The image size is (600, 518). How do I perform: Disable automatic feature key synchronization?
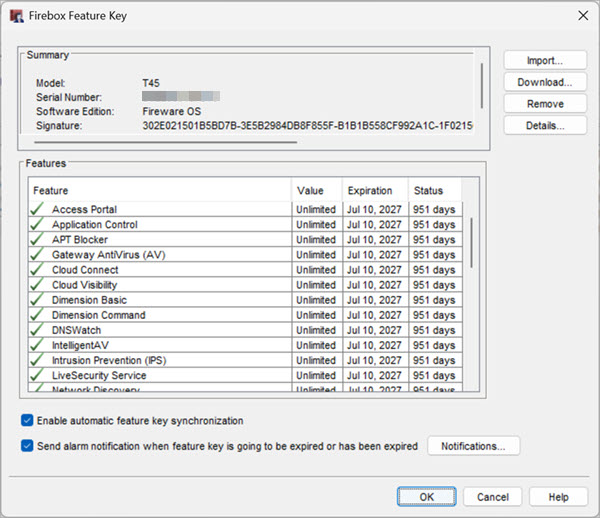pyautogui.click(x=27, y=421)
